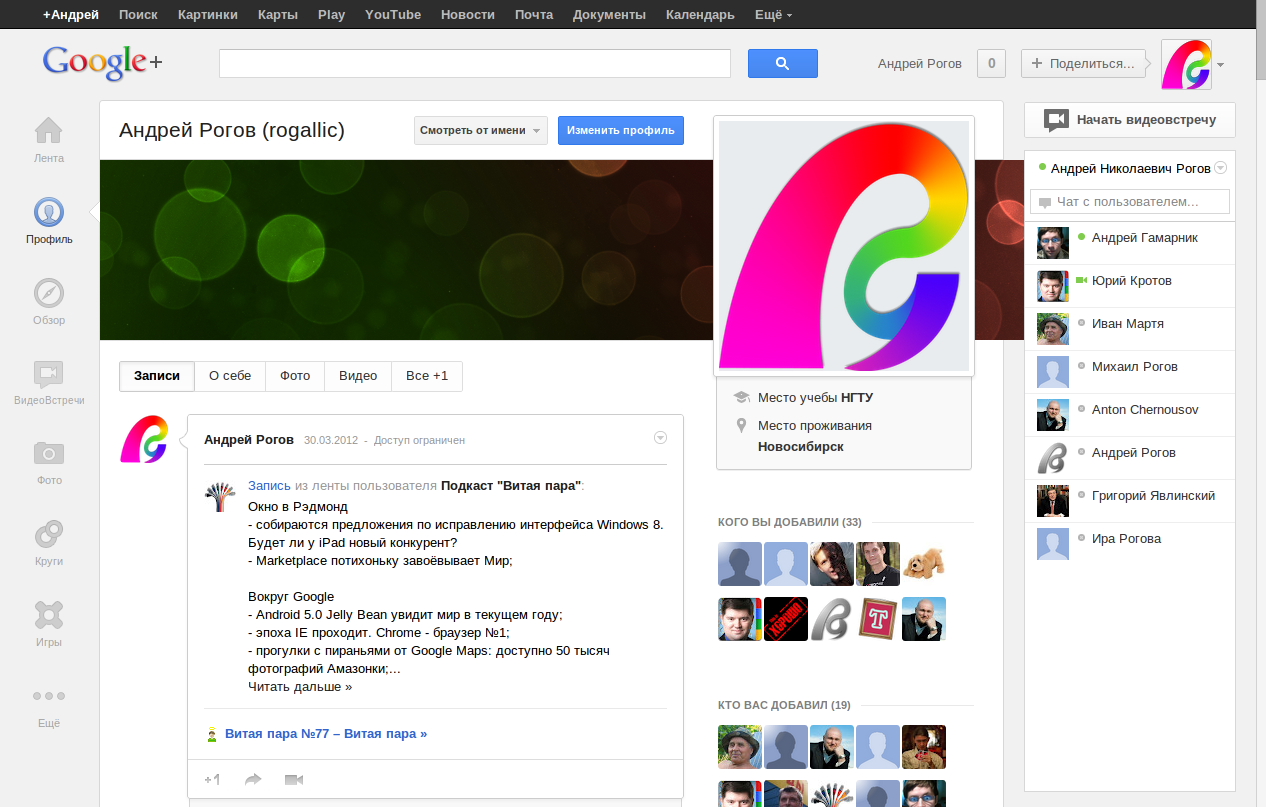Open chat with Anton Chernousov

coord(1130,415)
